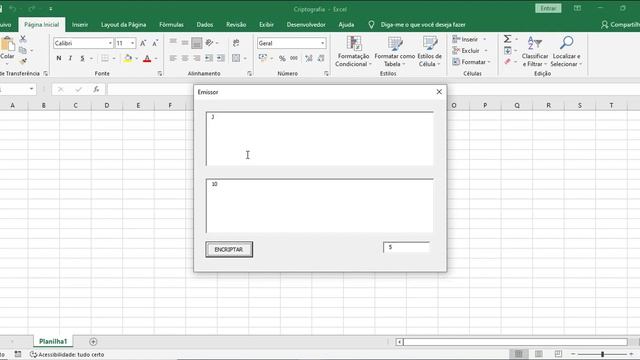Decrease font size with the smaller A icon
This screenshot has width=640, height=360.
155,43
